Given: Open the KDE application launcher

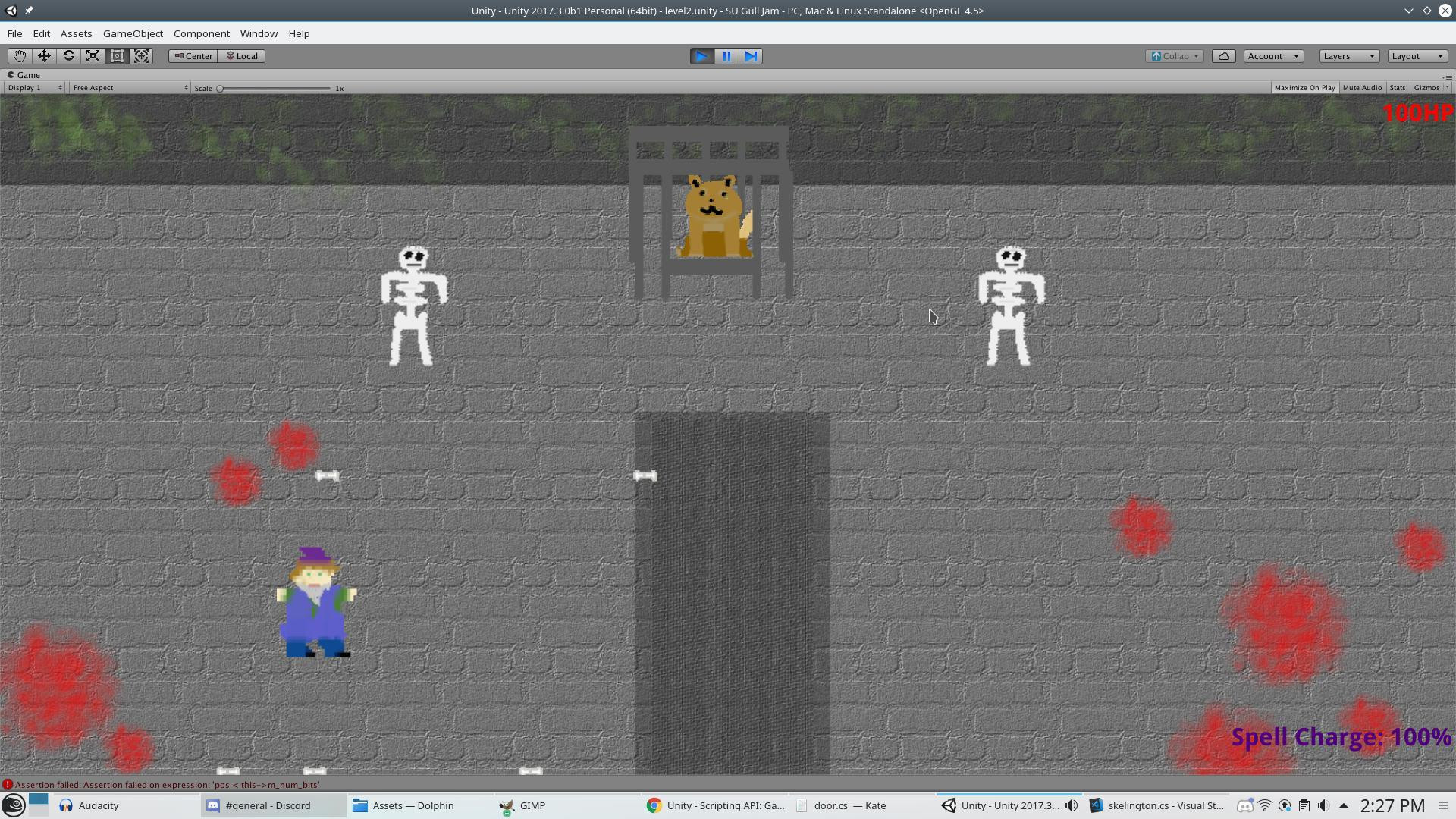Looking at the screenshot, I should coord(13,805).
